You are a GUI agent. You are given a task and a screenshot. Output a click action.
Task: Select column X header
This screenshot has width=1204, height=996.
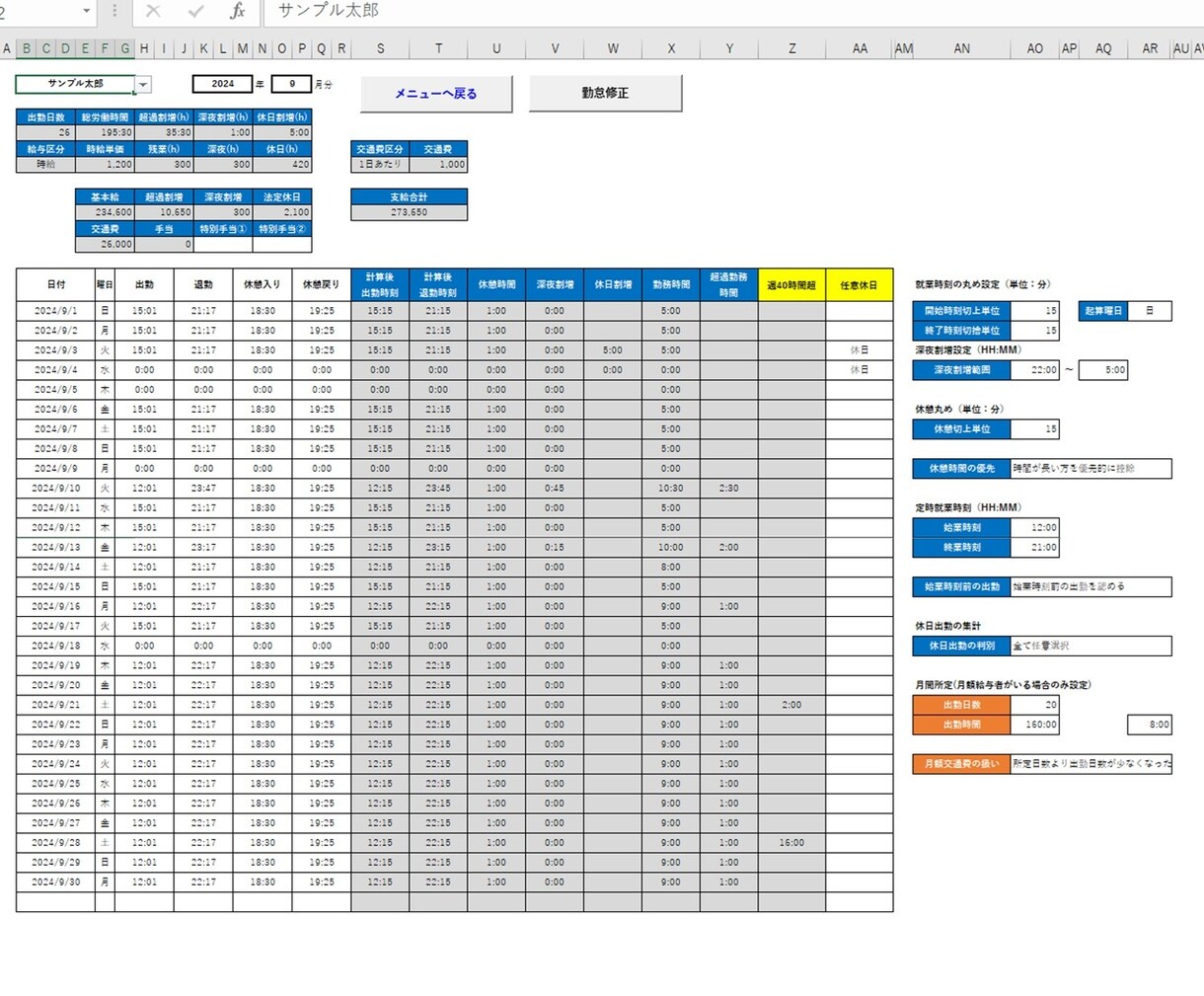671,48
